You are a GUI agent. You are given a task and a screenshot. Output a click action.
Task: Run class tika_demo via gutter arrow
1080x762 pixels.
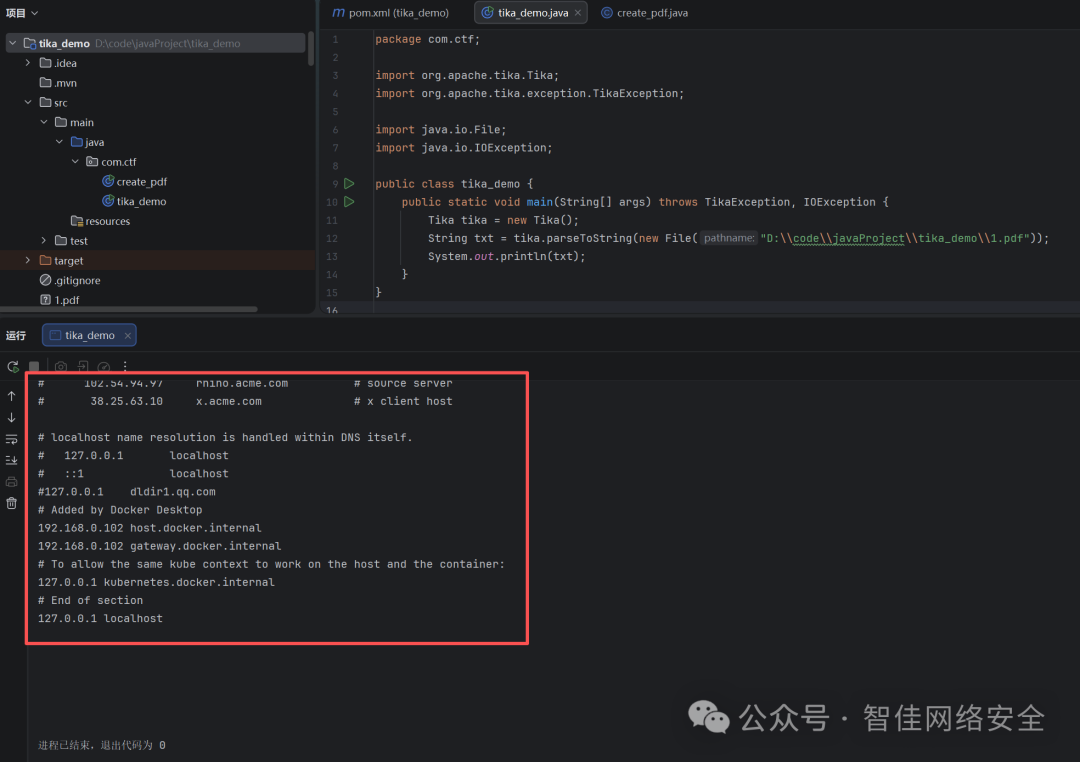point(349,184)
